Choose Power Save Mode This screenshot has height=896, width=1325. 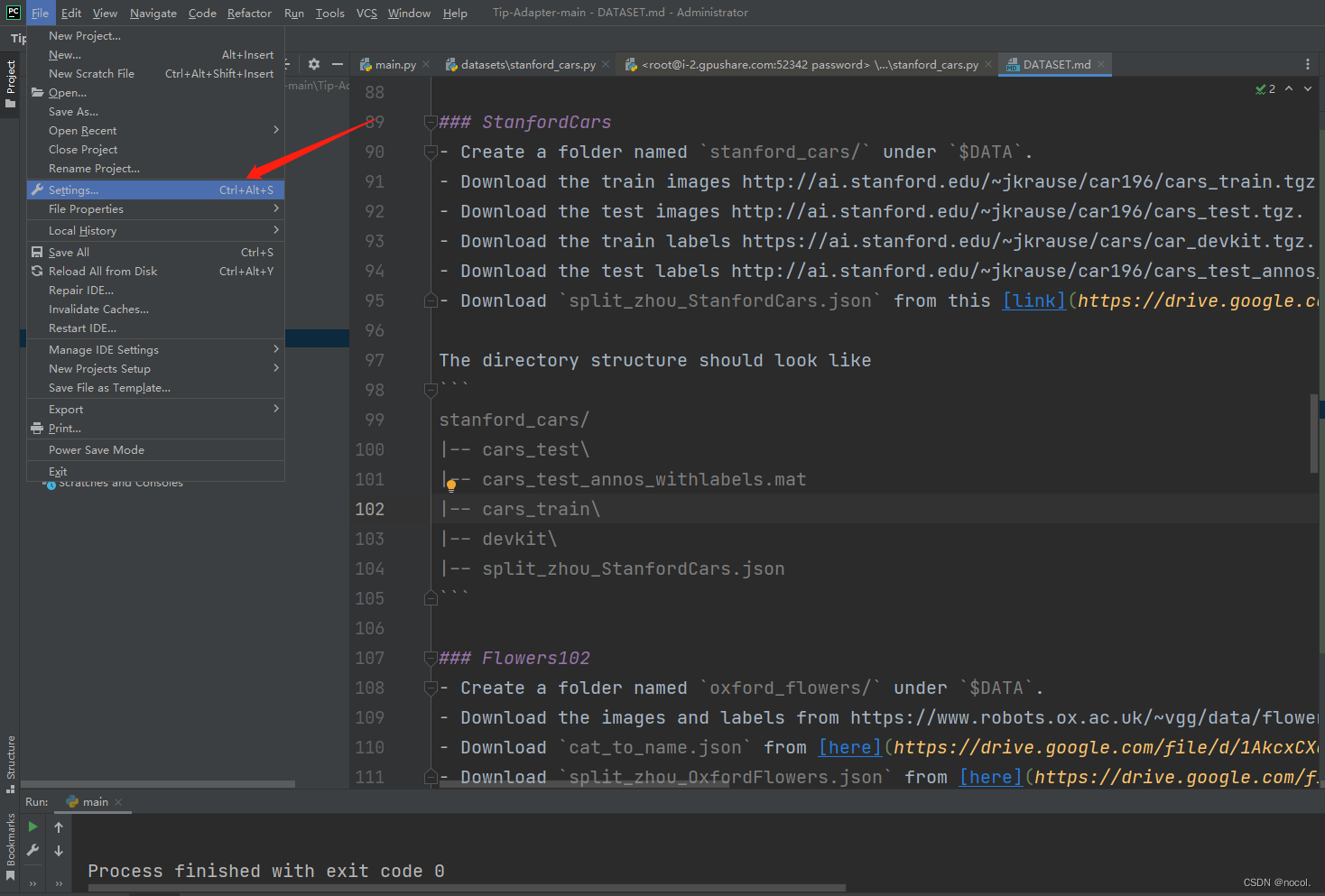click(x=155, y=450)
